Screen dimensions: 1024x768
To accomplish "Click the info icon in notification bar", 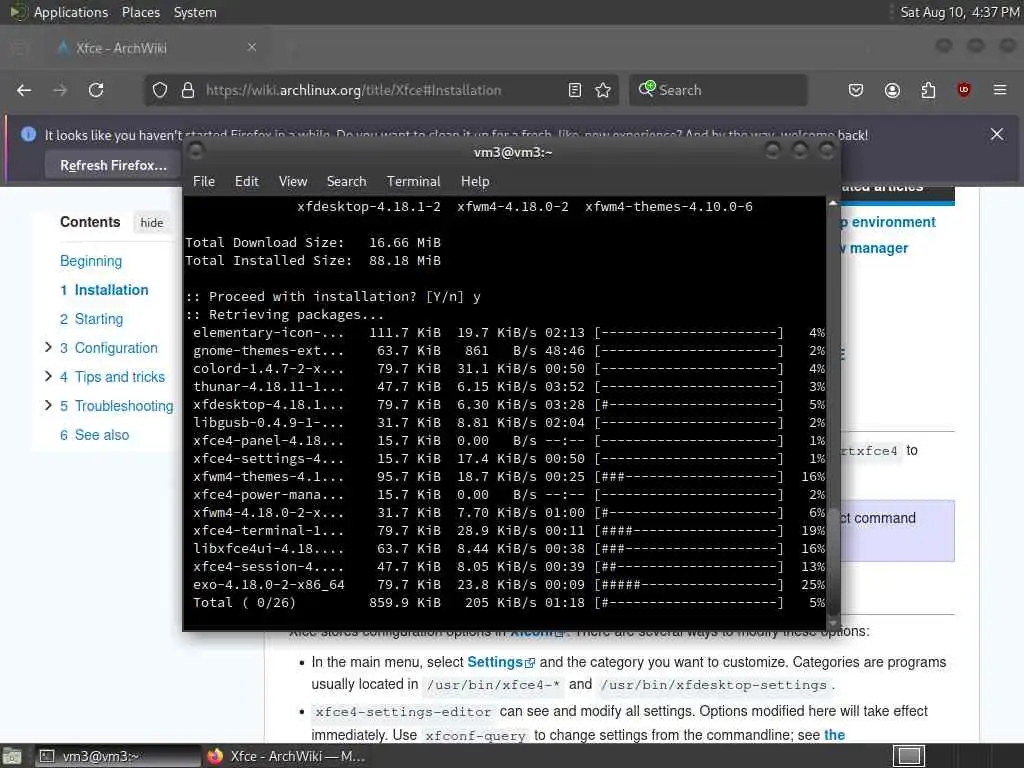I will [x=28, y=135].
